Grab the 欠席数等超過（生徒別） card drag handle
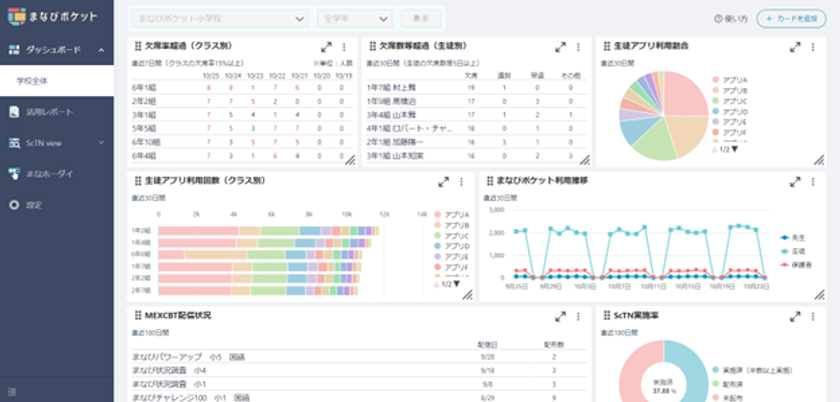840x402 pixels. pos(372,46)
